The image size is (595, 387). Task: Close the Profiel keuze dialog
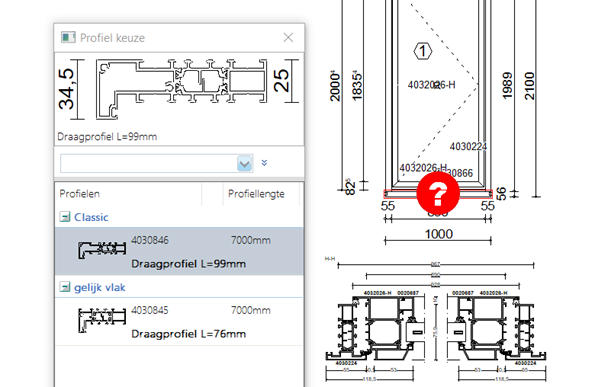click(288, 37)
